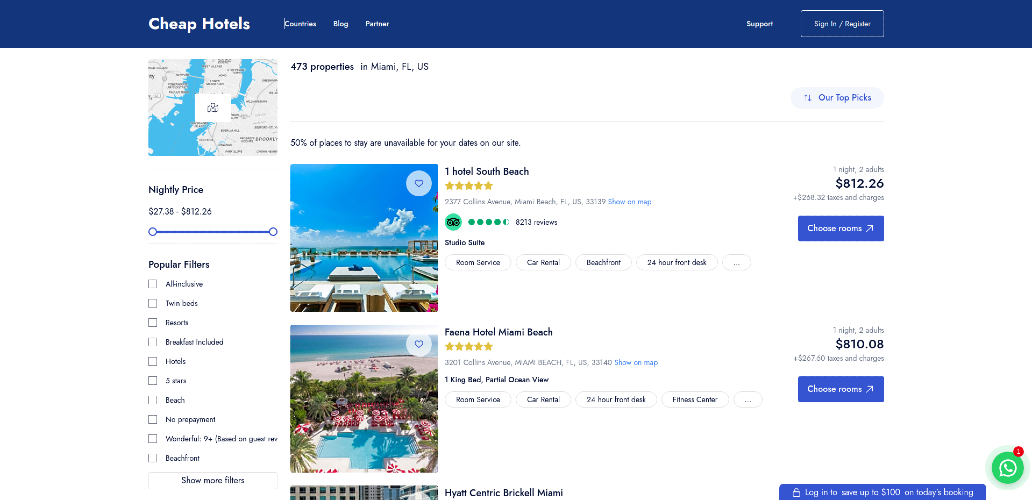Screen dimensions: 1032x500
Task: Click the minimum nightly price slider handle
Action: [153, 232]
